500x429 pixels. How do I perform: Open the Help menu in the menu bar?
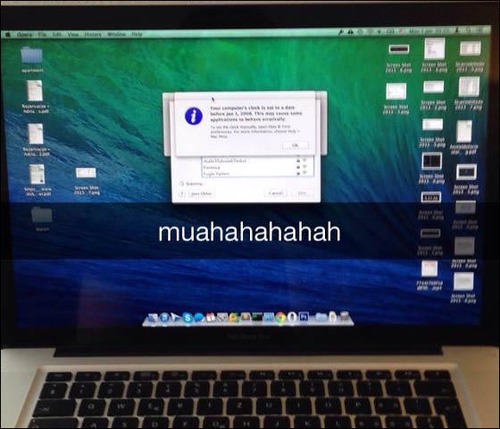(137, 34)
